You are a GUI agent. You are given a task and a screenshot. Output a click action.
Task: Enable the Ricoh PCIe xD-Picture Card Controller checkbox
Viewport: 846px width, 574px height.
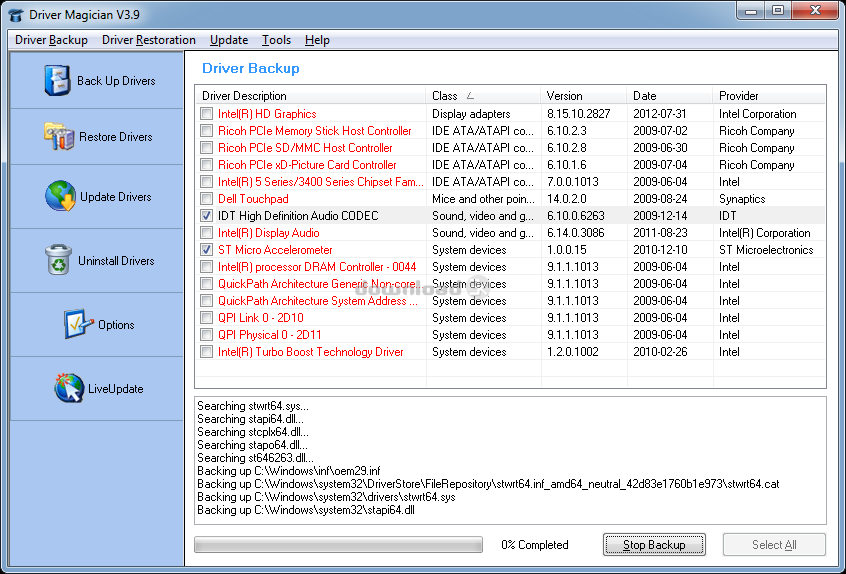[206, 165]
